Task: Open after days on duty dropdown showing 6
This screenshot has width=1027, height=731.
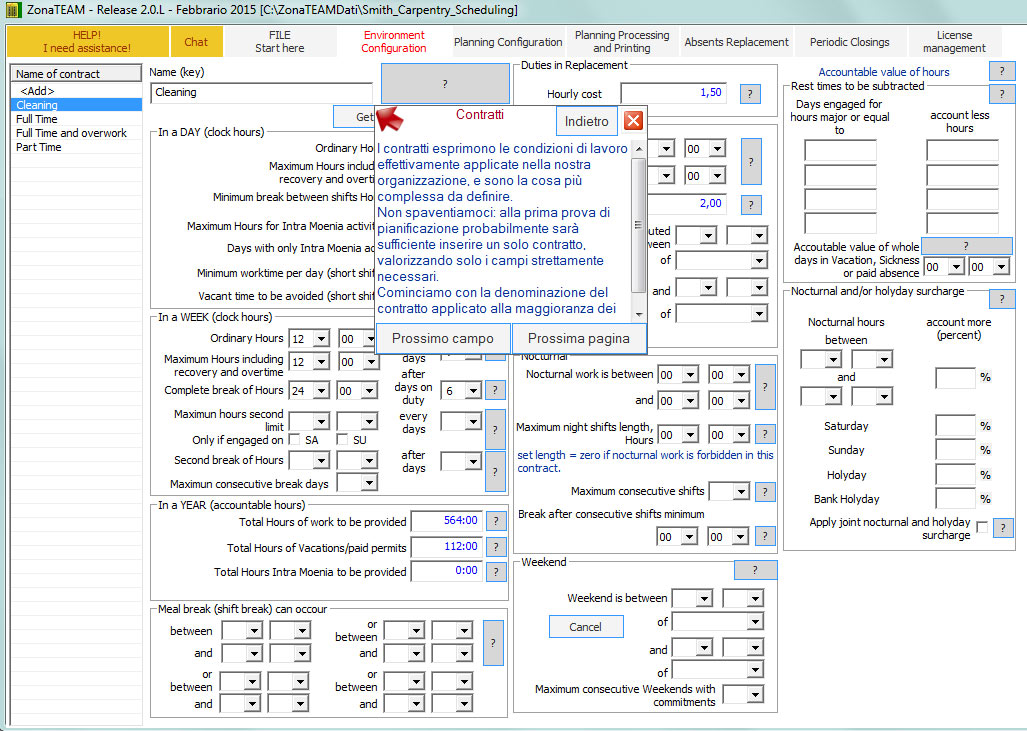Action: [x=473, y=390]
